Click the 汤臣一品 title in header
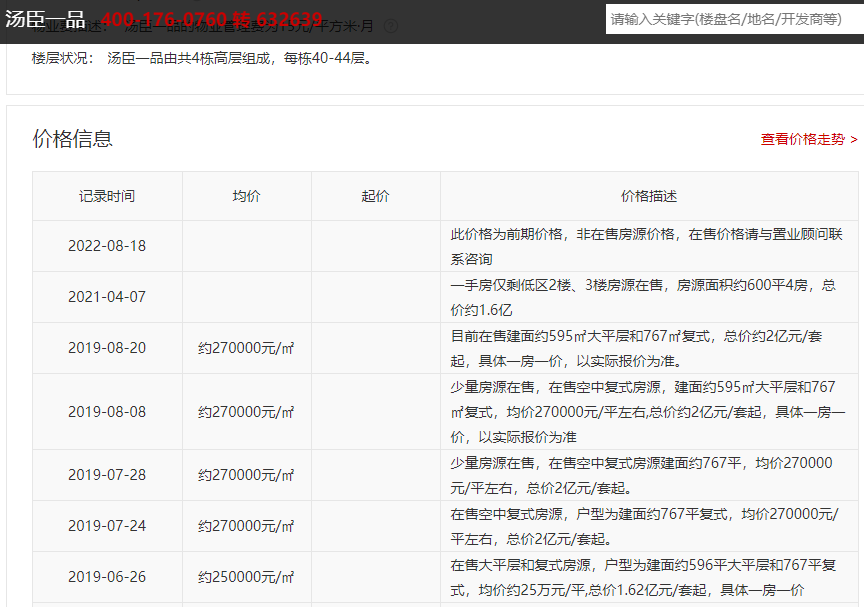The image size is (864, 607). 44,19
